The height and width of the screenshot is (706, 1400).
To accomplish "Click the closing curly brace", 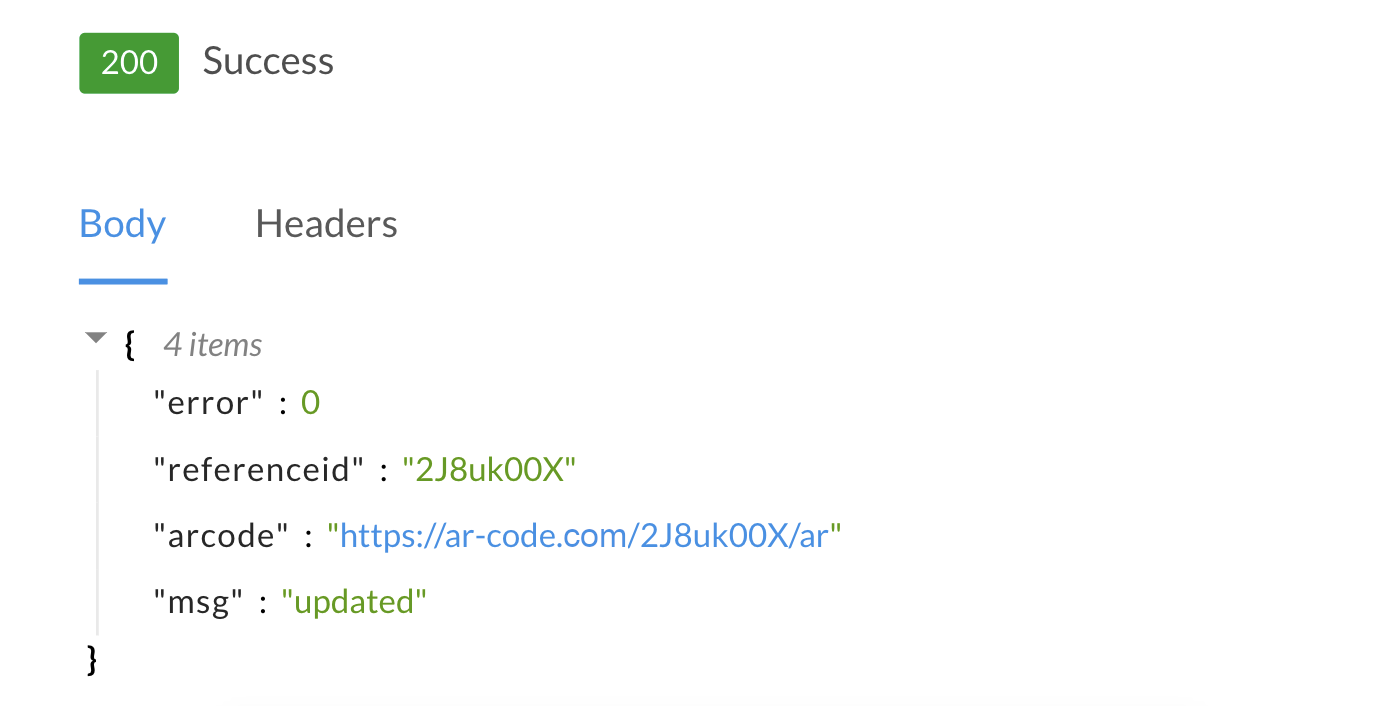I will pyautogui.click(x=93, y=659).
